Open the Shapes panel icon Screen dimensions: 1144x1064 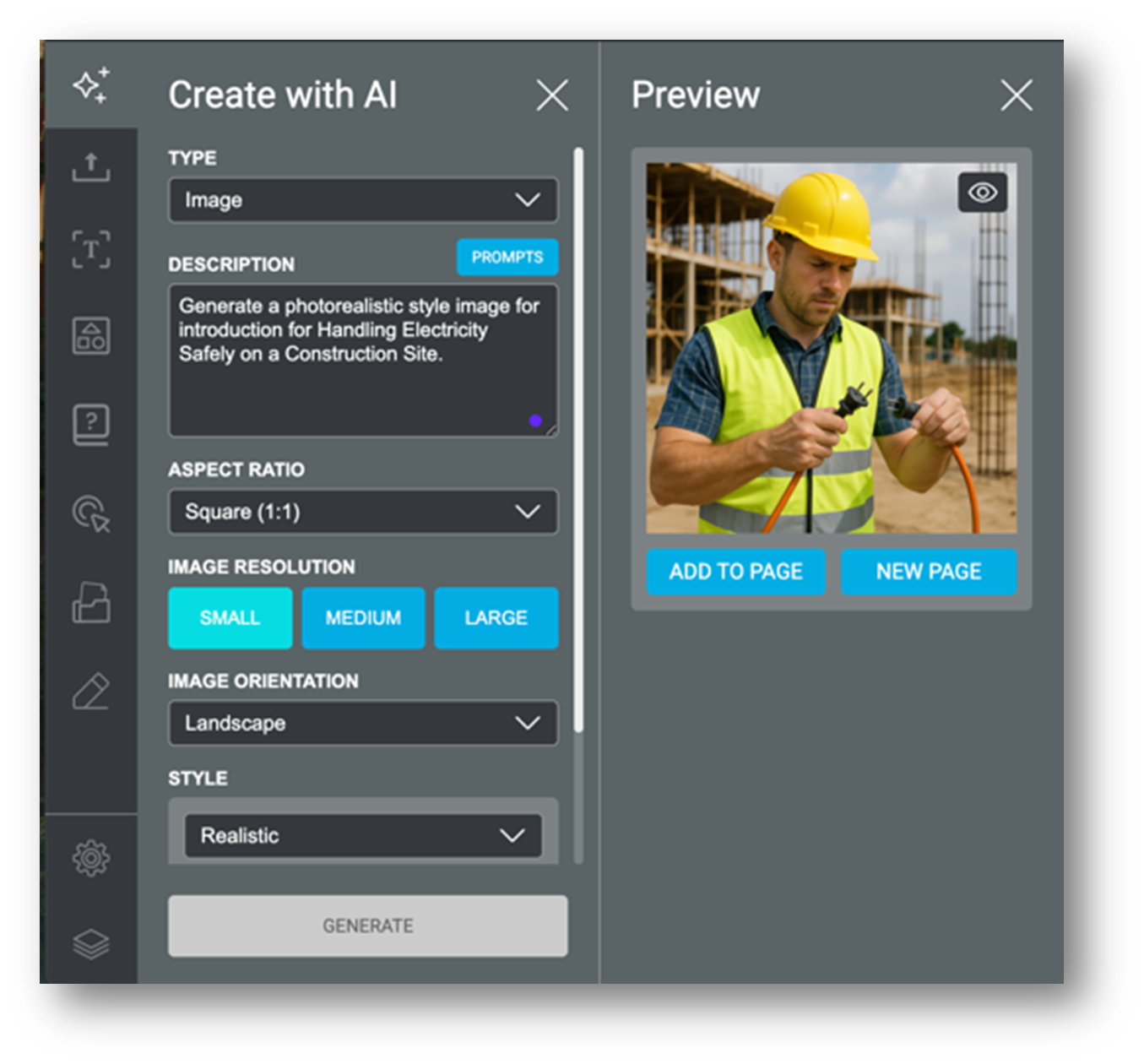point(92,337)
